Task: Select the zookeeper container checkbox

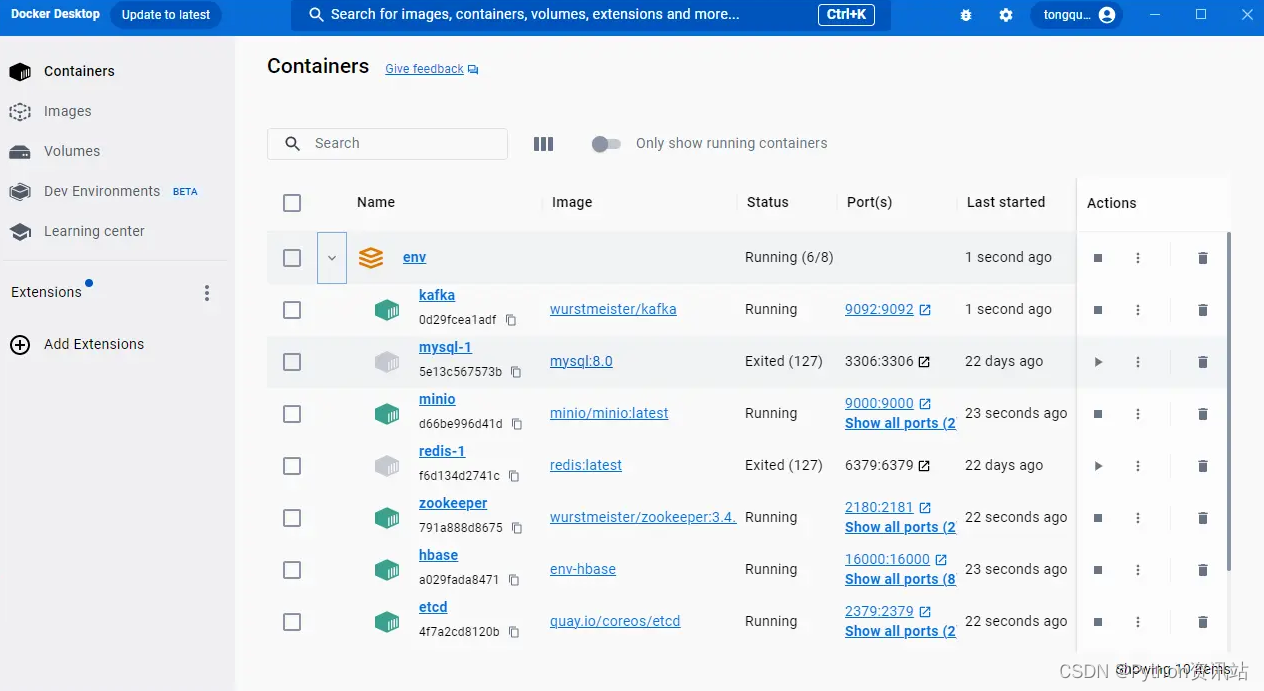Action: (292, 518)
